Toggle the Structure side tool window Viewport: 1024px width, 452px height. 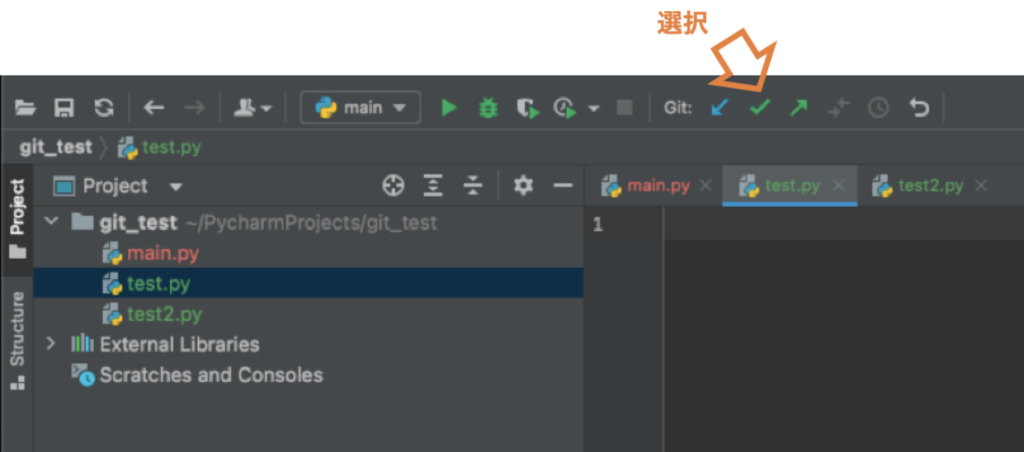17,341
